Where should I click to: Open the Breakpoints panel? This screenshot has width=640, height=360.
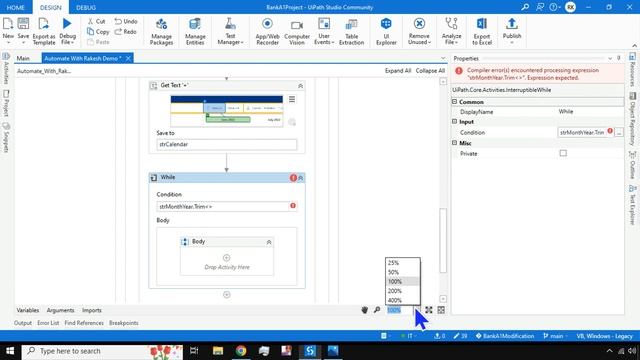124,323
